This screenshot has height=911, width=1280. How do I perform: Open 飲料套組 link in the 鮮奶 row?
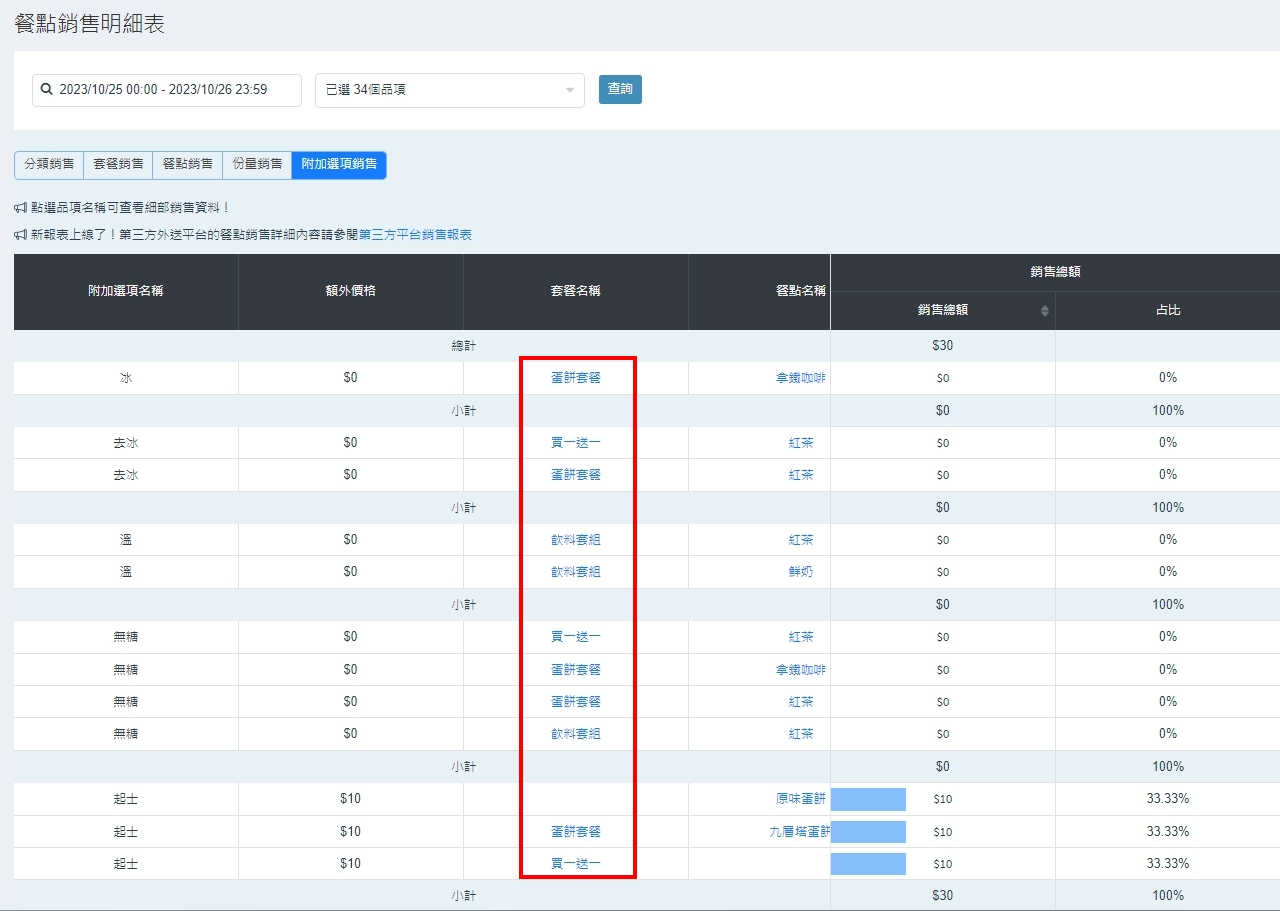click(576, 572)
